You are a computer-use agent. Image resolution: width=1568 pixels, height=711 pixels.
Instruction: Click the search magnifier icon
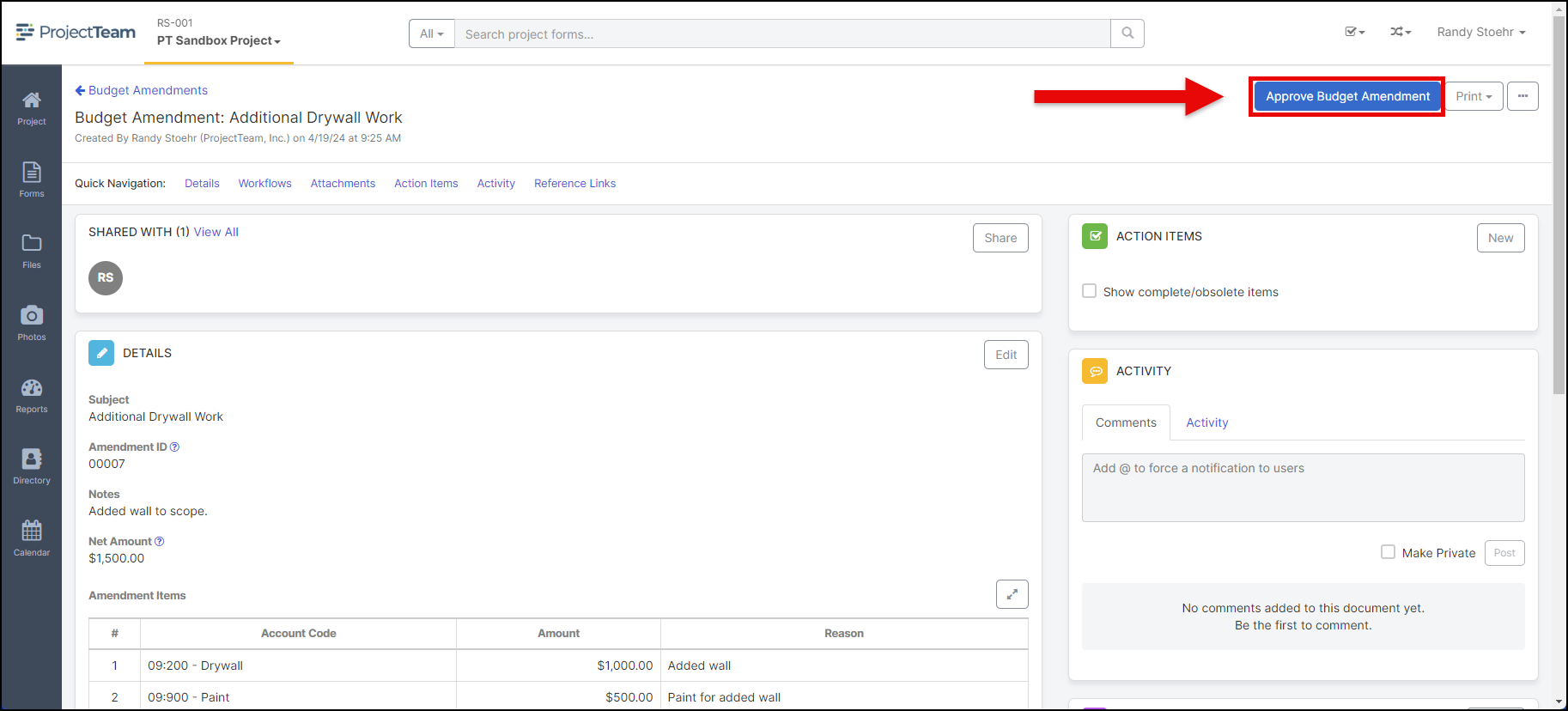pos(1127,33)
